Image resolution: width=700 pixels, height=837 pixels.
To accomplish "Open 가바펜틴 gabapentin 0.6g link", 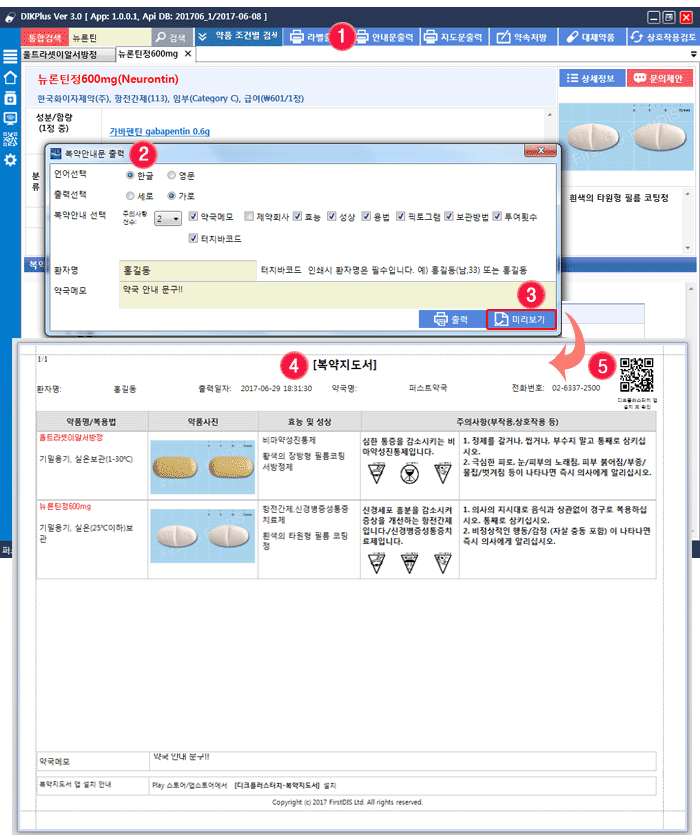I will pyautogui.click(x=159, y=131).
